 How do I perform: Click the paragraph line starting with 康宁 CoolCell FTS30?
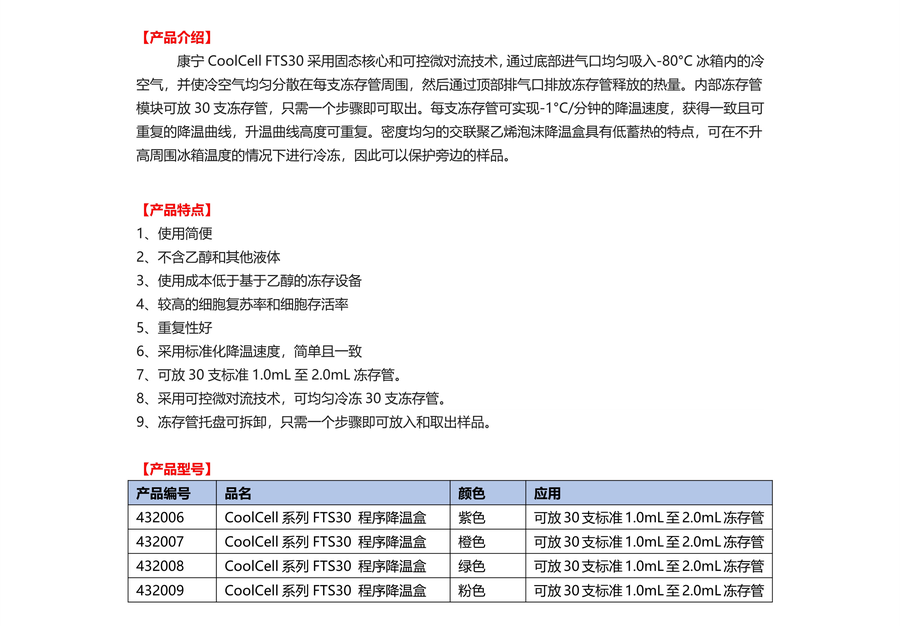tap(470, 61)
